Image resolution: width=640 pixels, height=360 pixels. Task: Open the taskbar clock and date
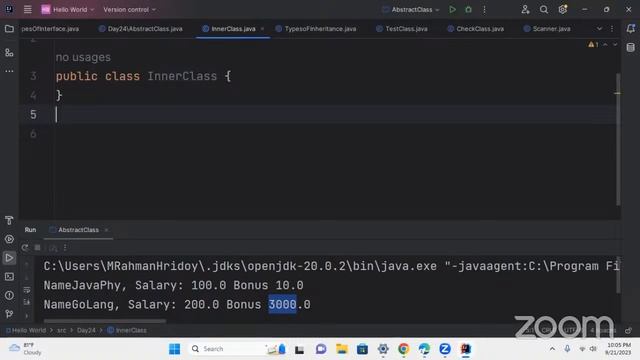(x=618, y=349)
